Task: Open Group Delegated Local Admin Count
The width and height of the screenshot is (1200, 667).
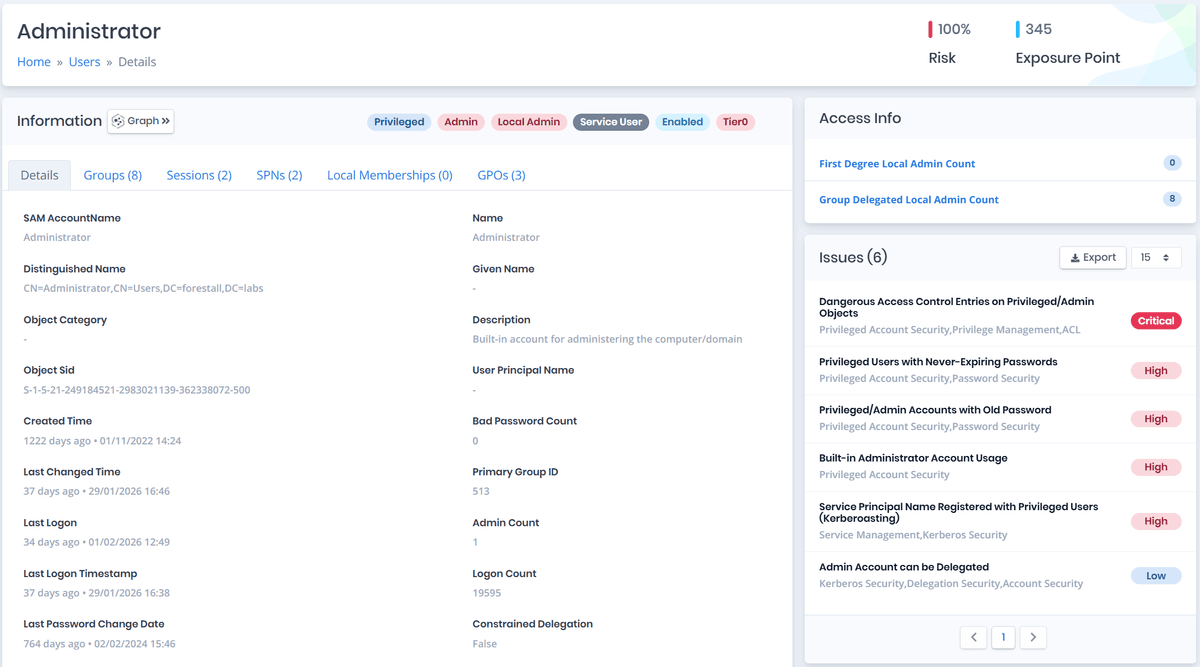Action: pos(908,200)
